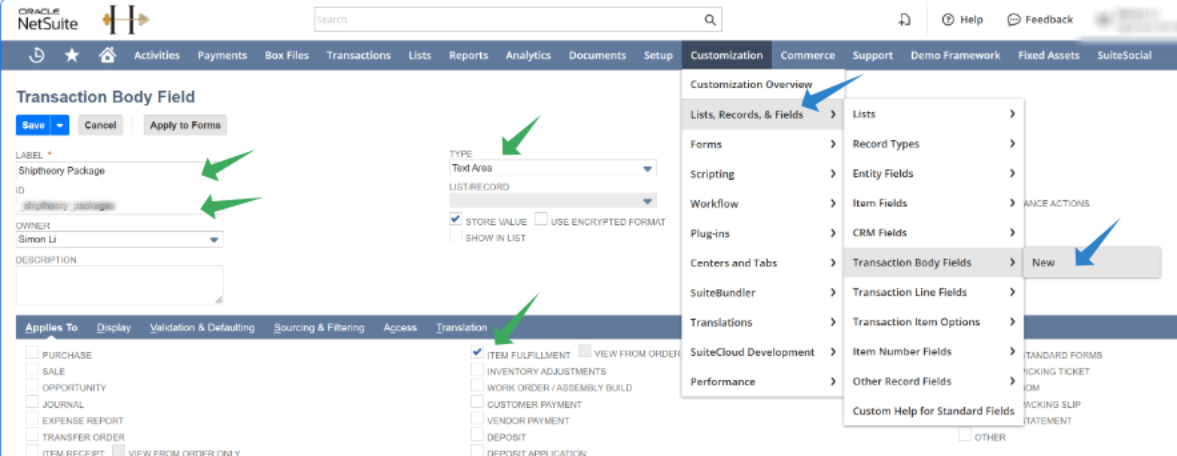
Task: Check the Transfer Order checkbox
Action: [x=32, y=436]
